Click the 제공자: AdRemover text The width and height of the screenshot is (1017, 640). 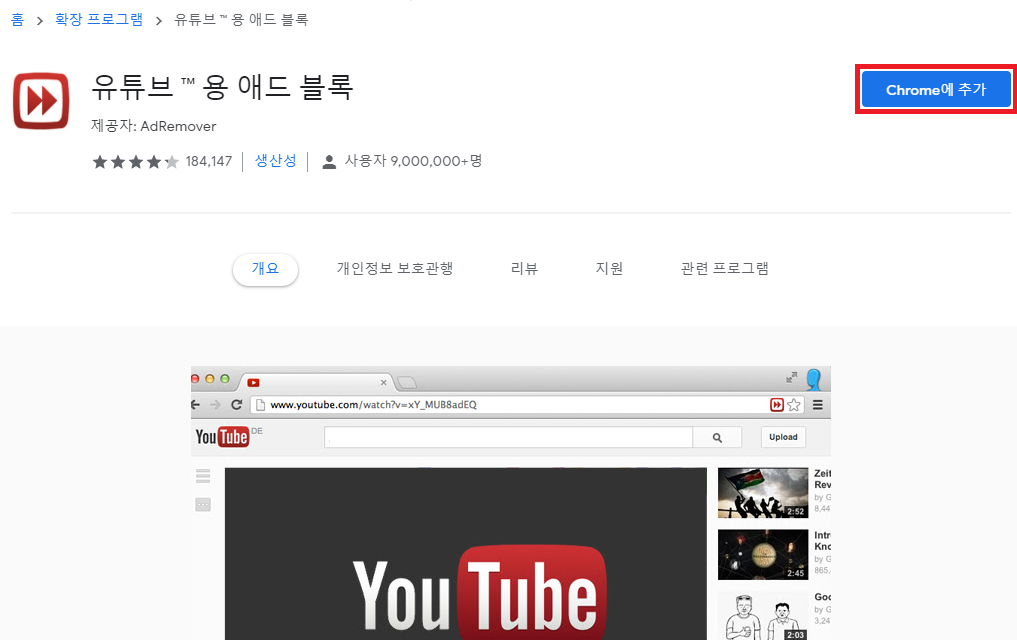click(154, 126)
